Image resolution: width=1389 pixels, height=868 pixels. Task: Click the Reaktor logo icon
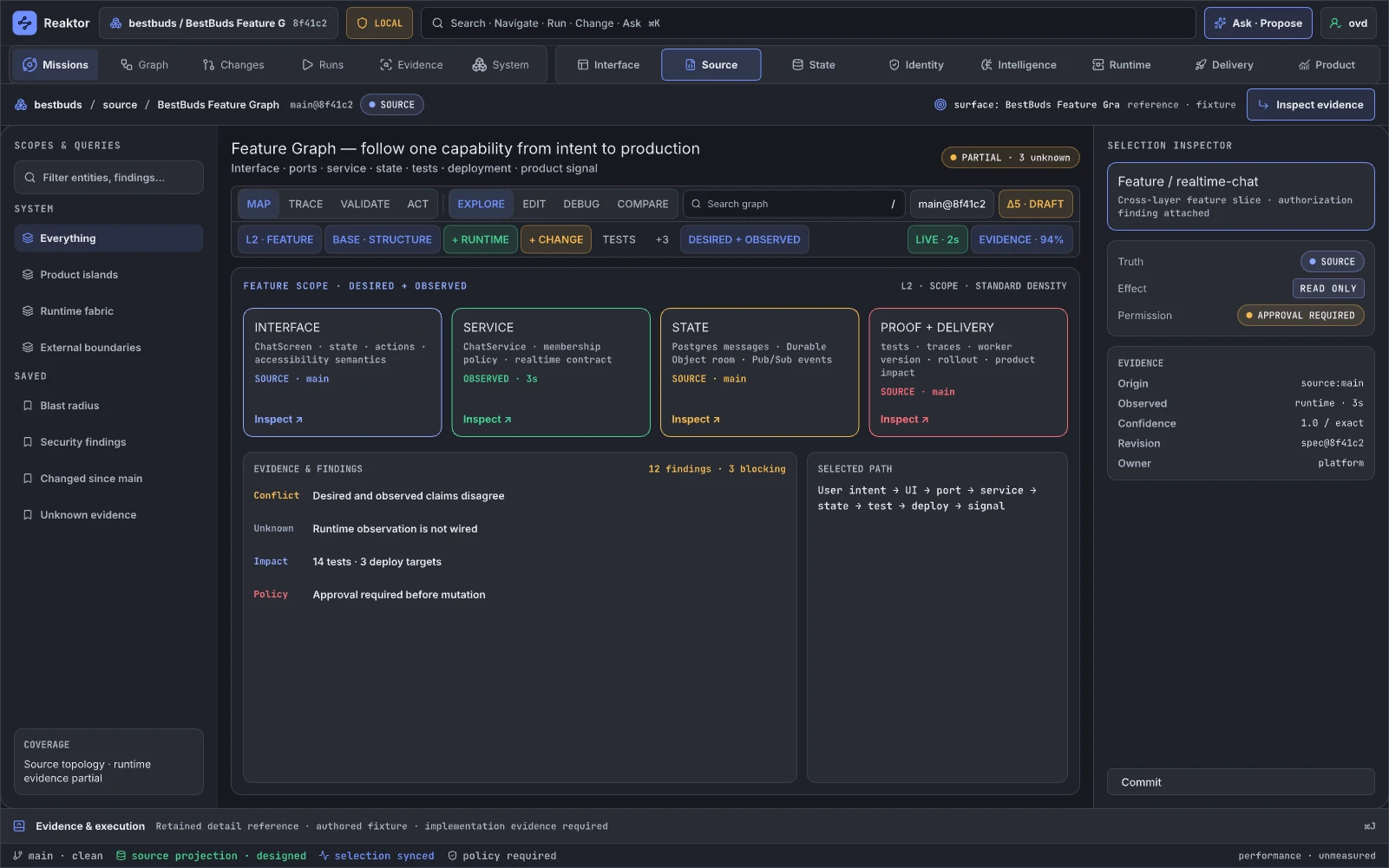24,23
